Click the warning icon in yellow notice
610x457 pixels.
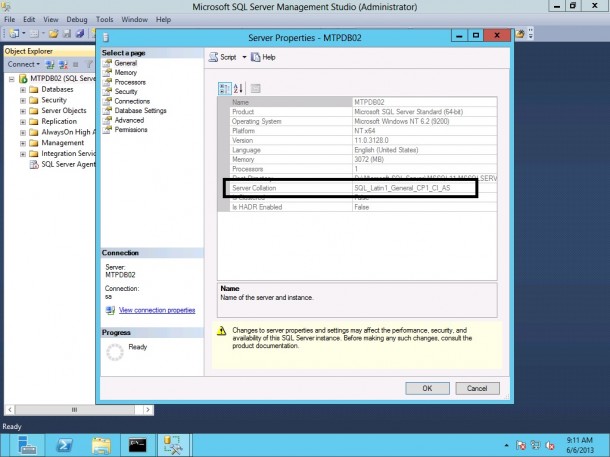click(221, 331)
